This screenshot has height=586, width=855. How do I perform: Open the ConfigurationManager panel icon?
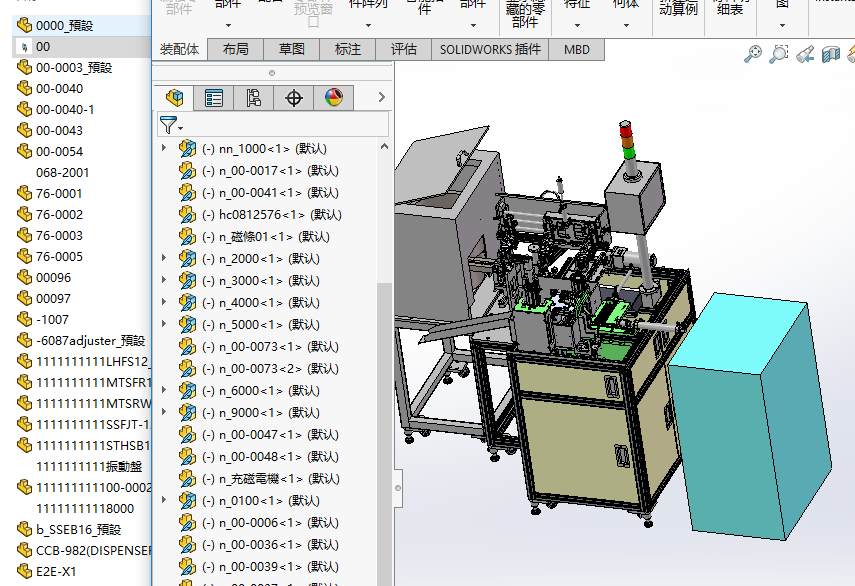[x=254, y=97]
